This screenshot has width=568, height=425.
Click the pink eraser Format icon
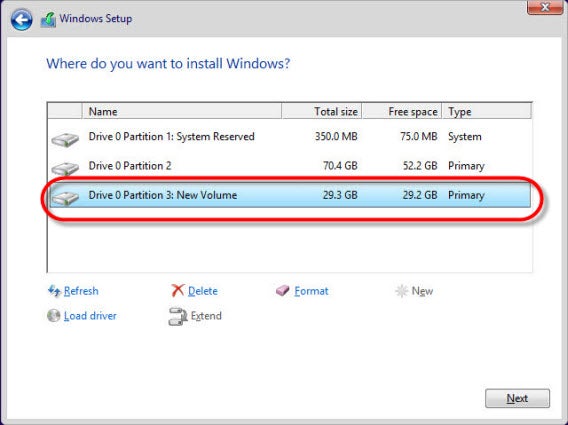tap(283, 291)
